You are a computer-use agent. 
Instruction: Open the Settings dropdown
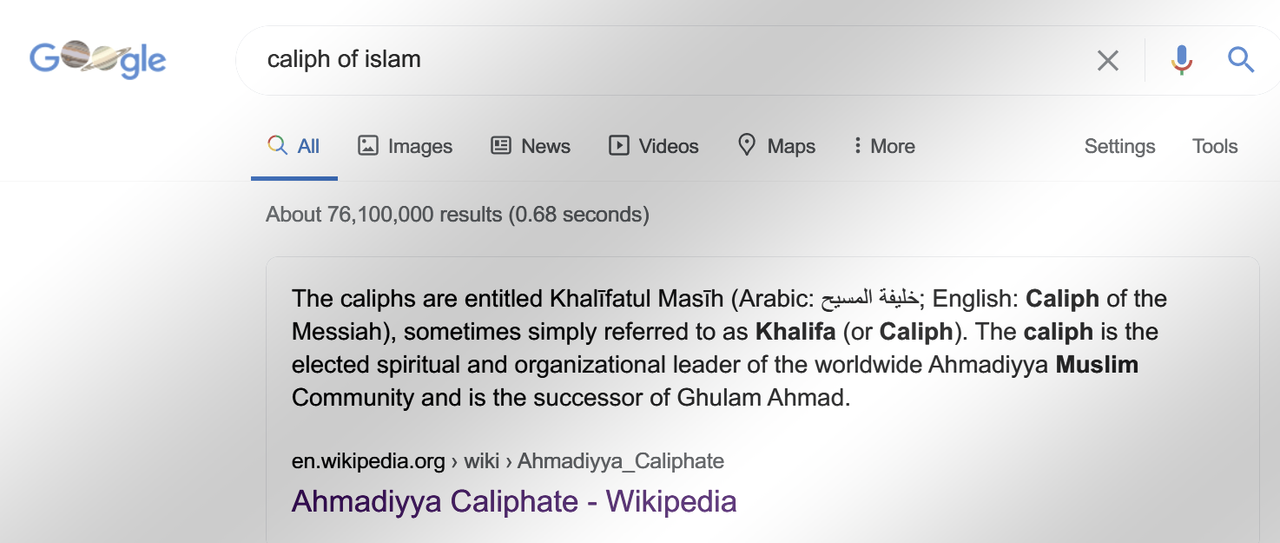(x=1119, y=146)
